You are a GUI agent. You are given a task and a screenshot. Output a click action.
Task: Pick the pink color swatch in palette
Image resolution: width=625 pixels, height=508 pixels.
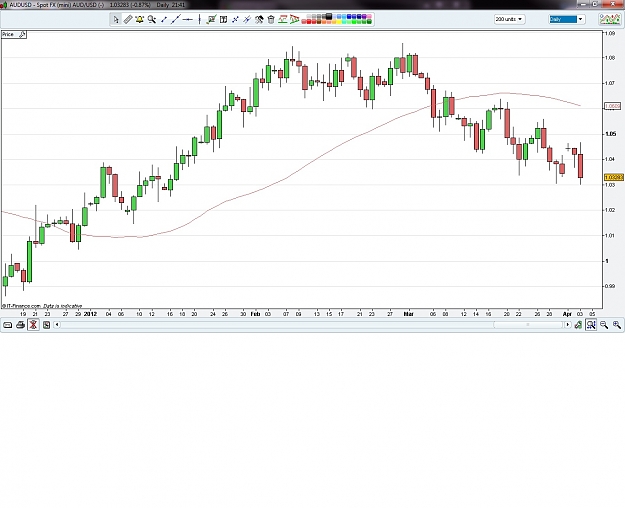click(369, 17)
